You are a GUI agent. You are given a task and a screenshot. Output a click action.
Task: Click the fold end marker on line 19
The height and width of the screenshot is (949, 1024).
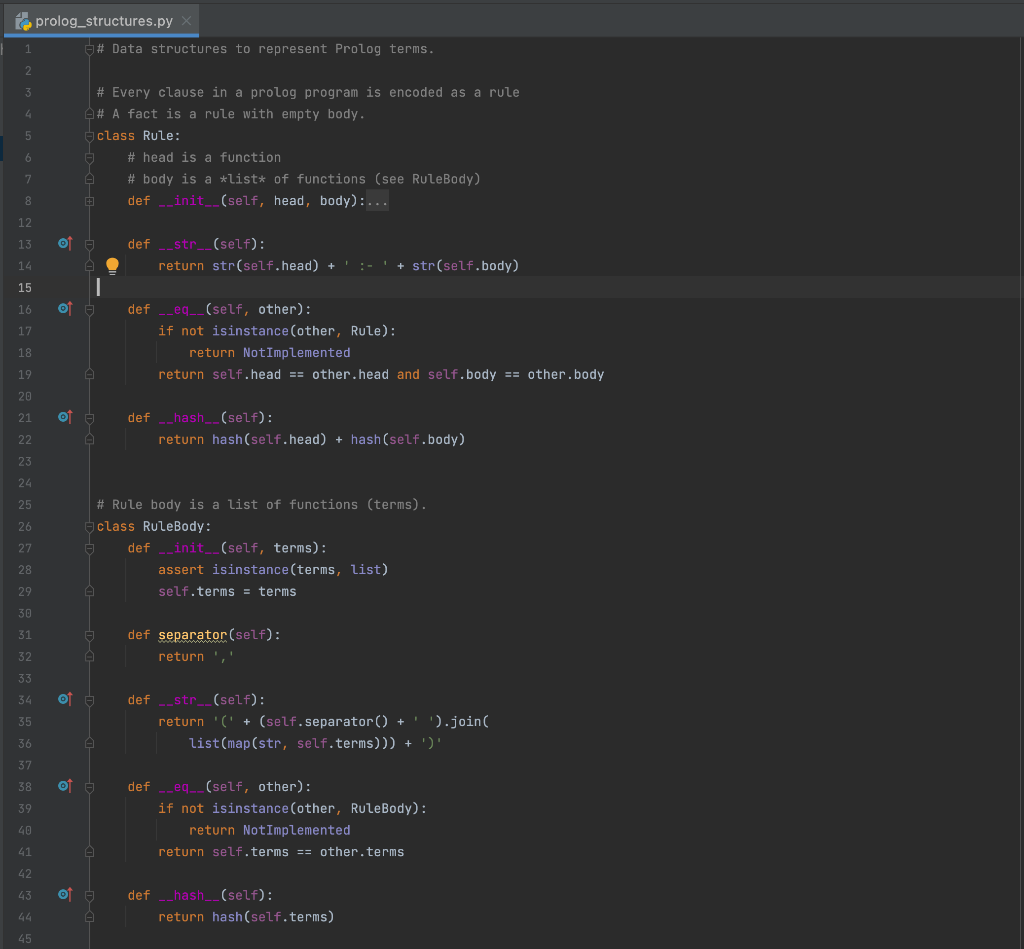click(x=89, y=374)
